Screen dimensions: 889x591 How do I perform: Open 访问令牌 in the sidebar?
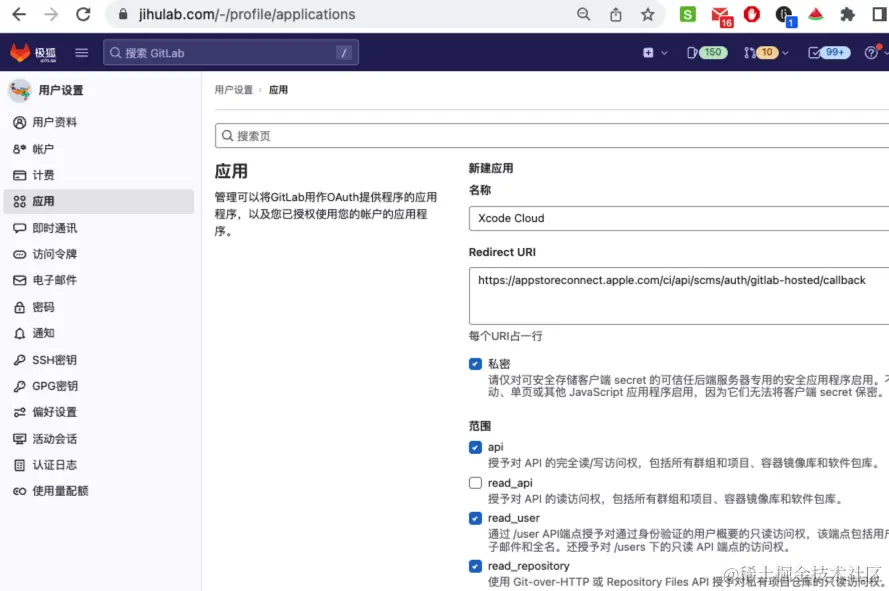pos(99,254)
